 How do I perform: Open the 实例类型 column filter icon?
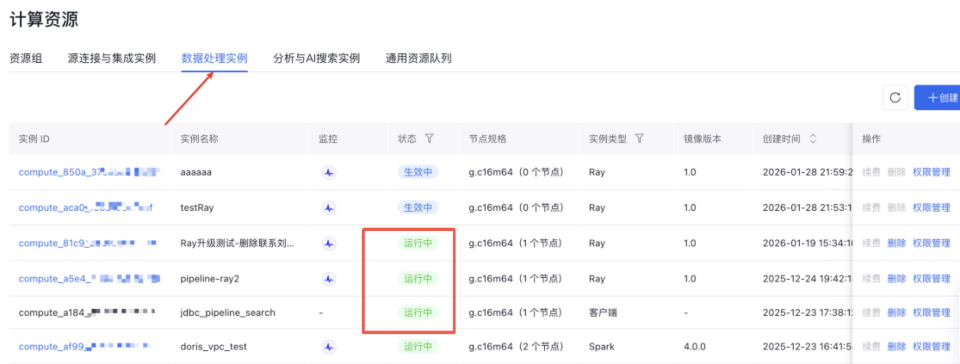[x=639, y=139]
